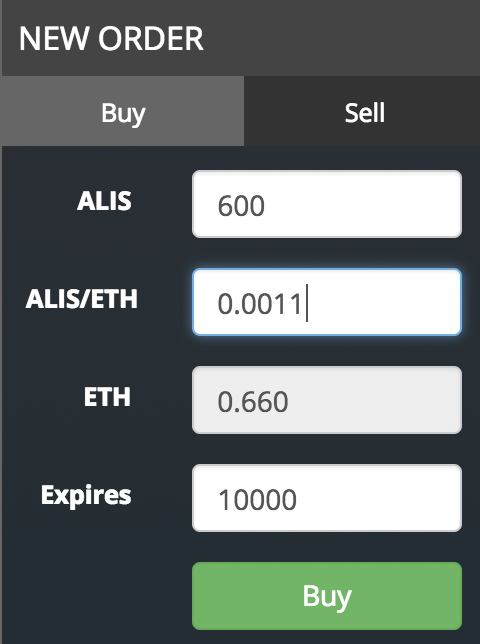This screenshot has height=644, width=480.
Task: Click the empty area inside Expires field
Action: click(x=378, y=498)
